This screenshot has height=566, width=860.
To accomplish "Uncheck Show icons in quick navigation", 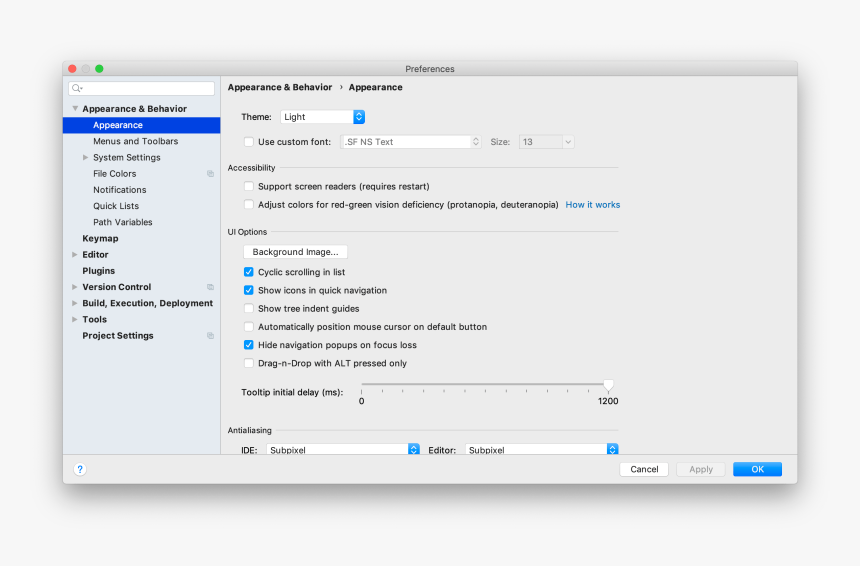I will 249,290.
